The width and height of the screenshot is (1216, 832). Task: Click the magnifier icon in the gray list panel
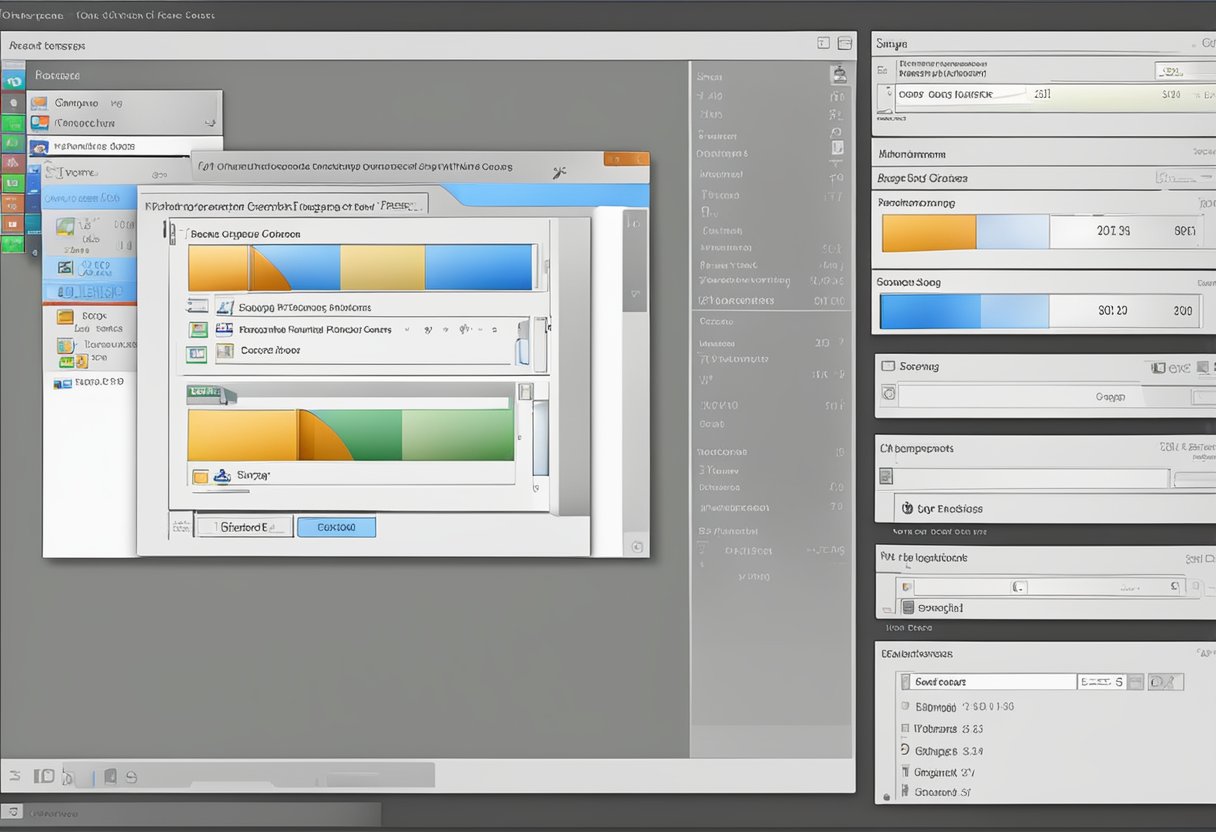pos(835,133)
